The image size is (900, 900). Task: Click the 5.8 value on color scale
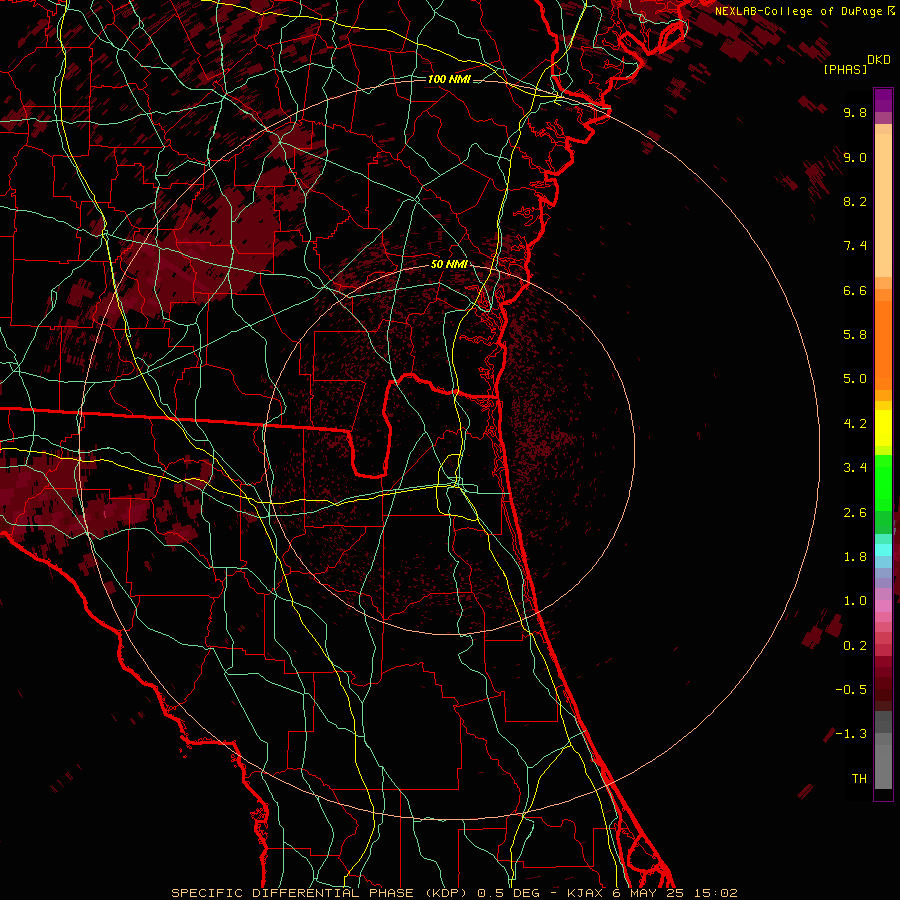point(855,335)
